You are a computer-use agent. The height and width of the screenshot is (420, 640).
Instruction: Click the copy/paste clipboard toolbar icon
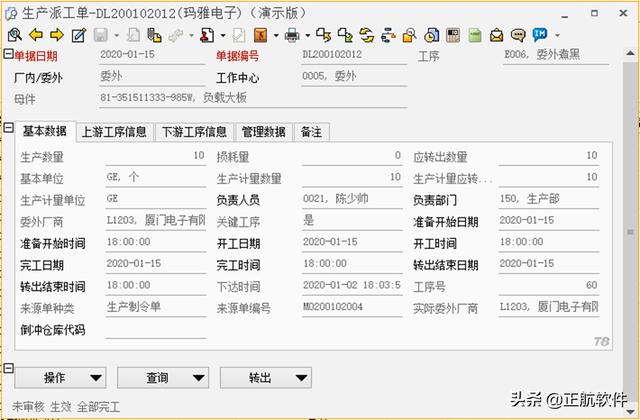154,35
